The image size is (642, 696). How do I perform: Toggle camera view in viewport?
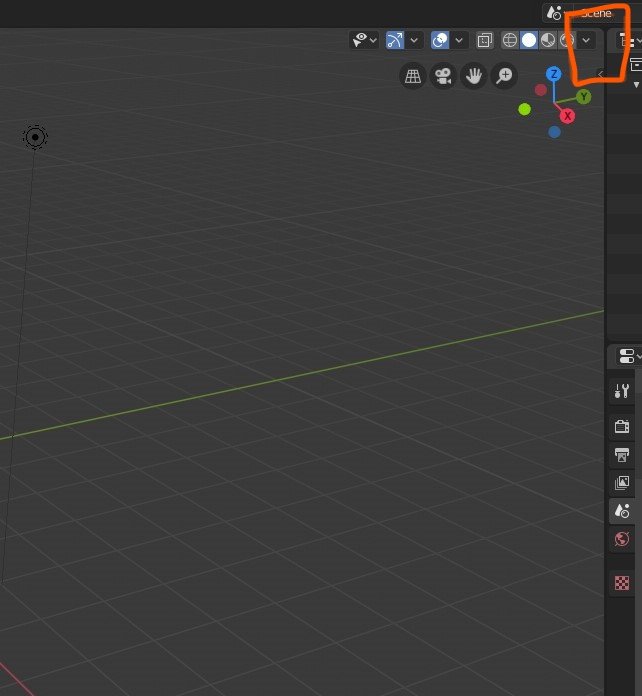pos(442,76)
